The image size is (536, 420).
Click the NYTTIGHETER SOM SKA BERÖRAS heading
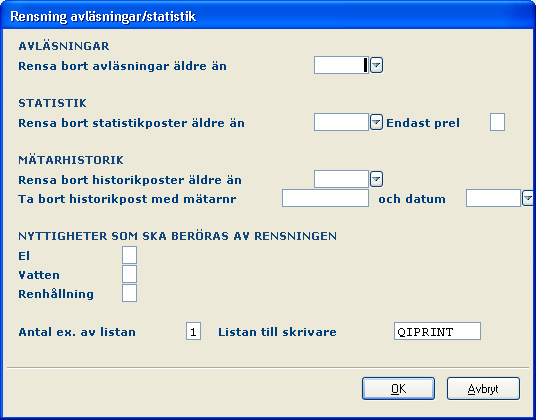(177, 236)
